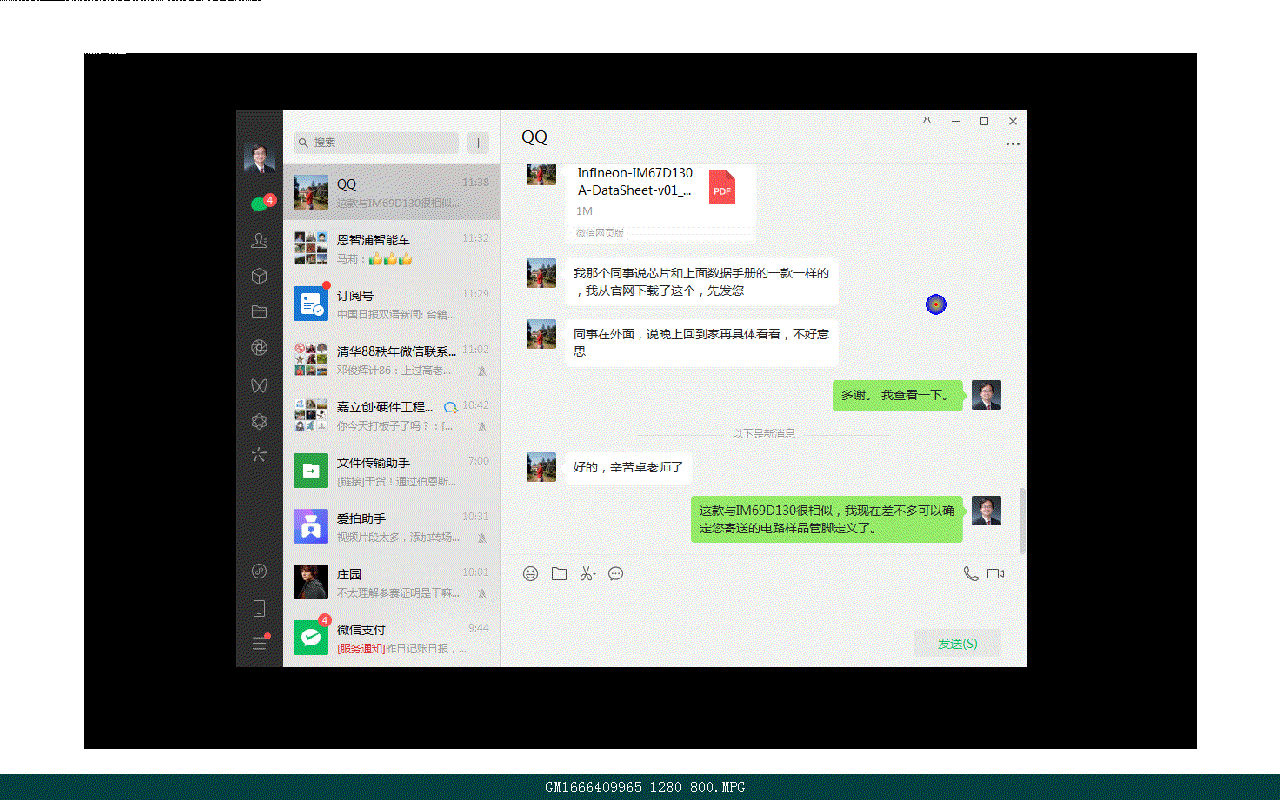Open the 嘉立创·硬件工程 group chat
This screenshot has height=800, width=1280.
tap(391, 415)
